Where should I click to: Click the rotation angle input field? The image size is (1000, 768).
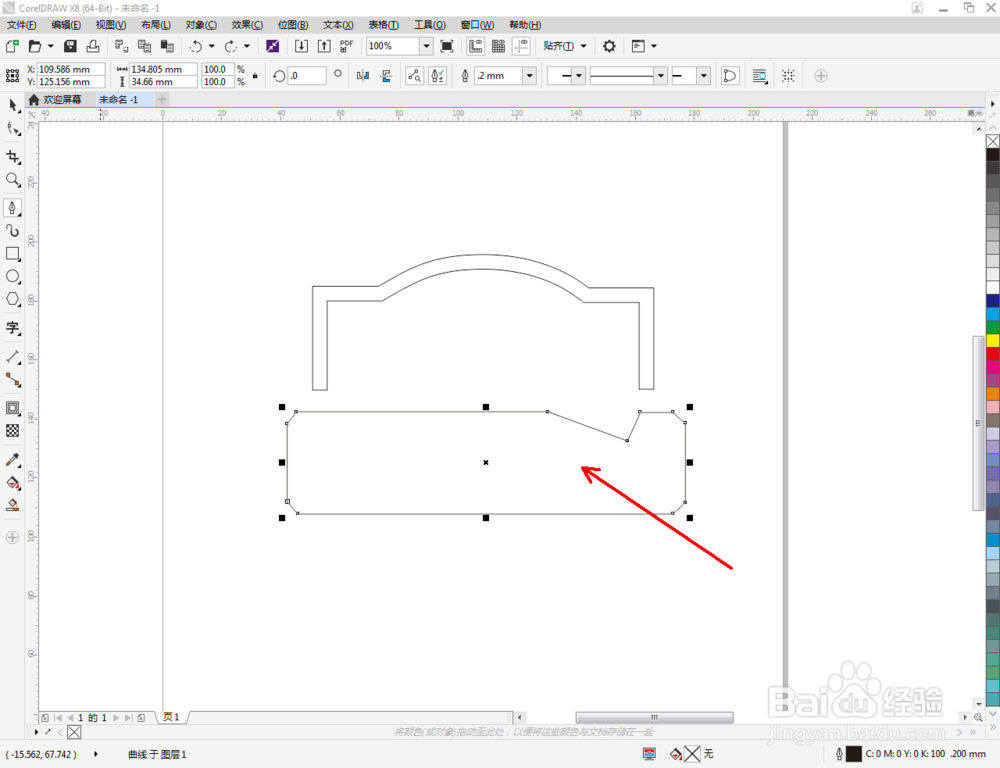(x=307, y=75)
